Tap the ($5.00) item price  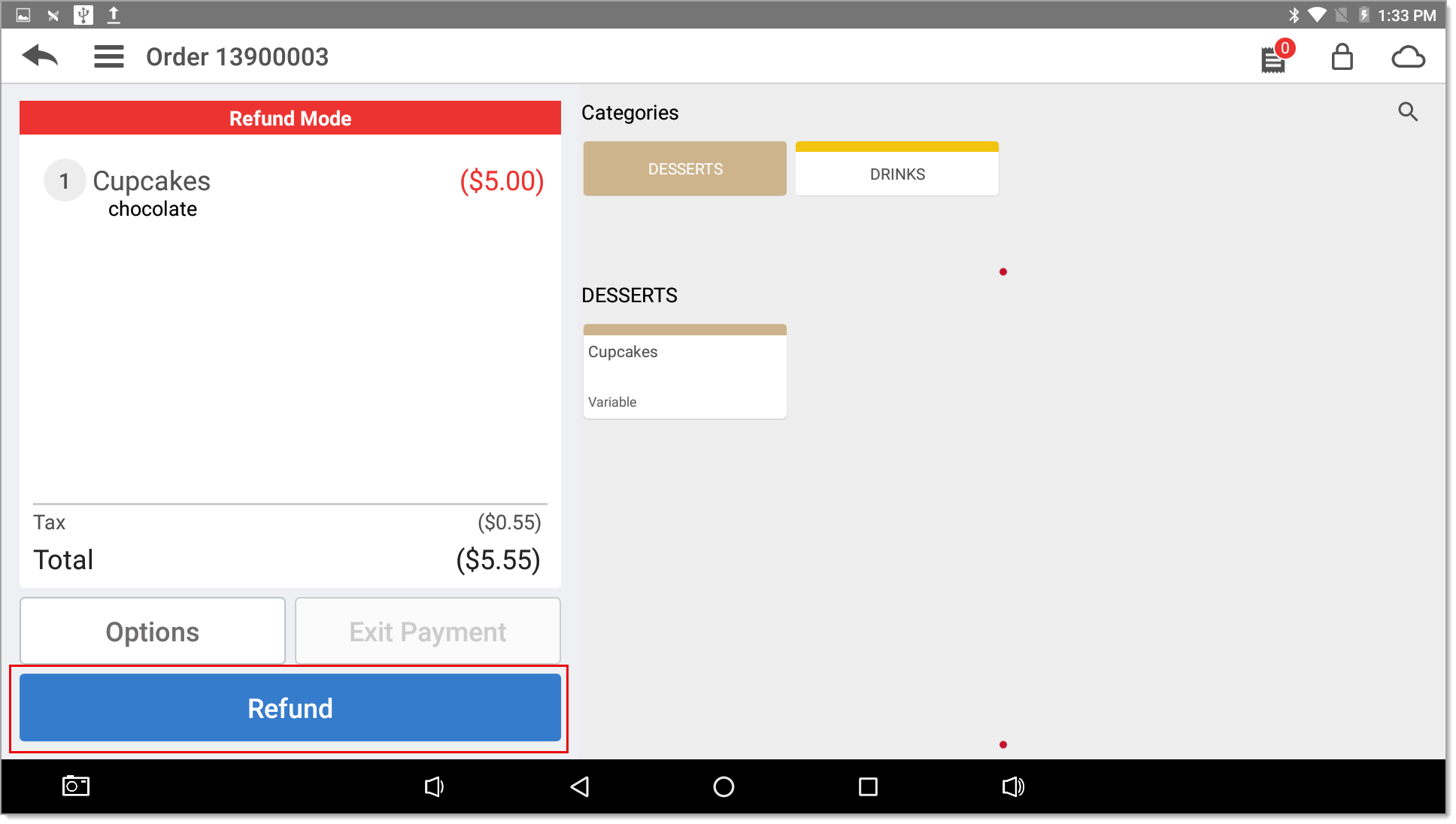click(502, 180)
